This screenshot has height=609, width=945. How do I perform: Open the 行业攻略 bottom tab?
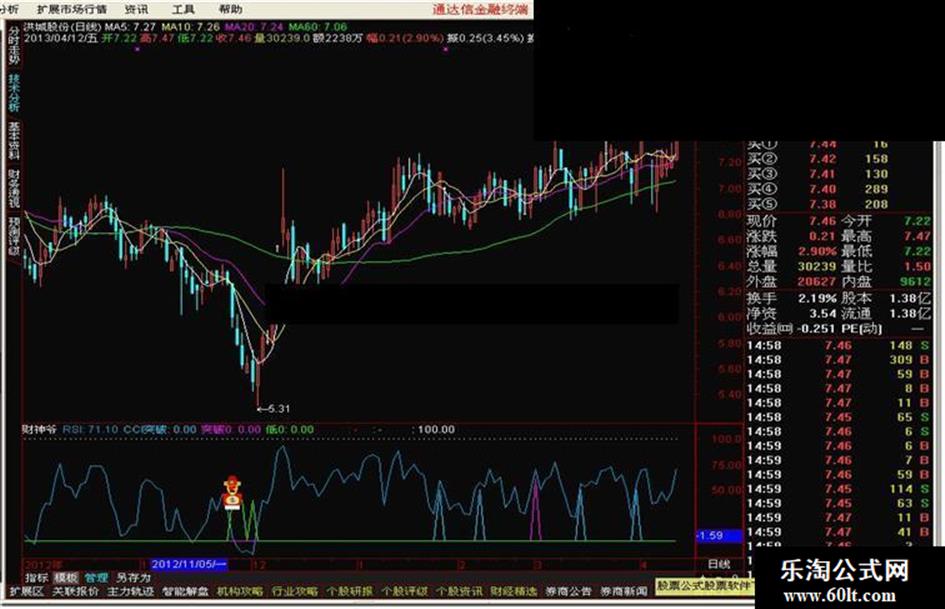coord(295,592)
